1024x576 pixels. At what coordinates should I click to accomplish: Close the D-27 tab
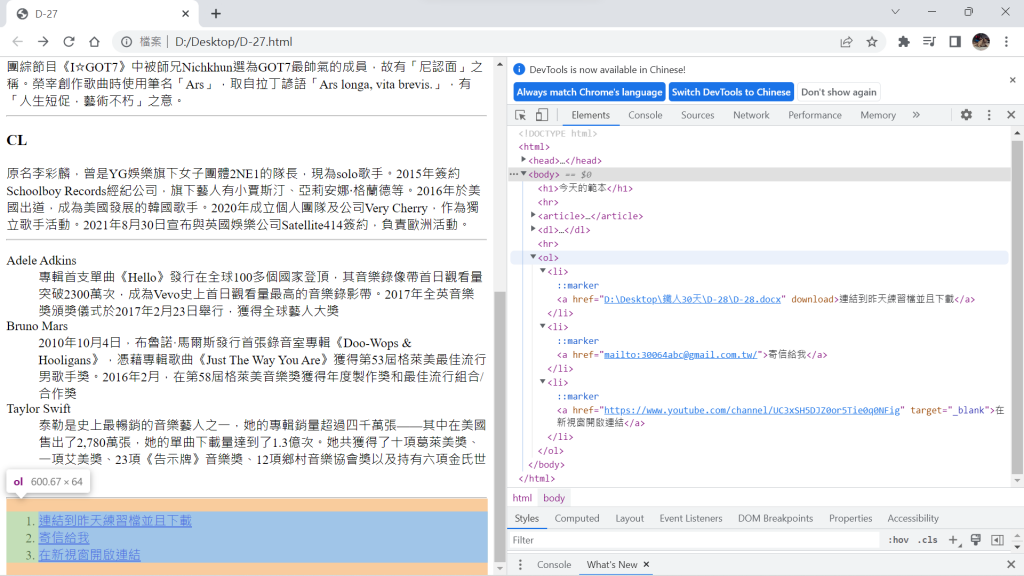pos(185,14)
